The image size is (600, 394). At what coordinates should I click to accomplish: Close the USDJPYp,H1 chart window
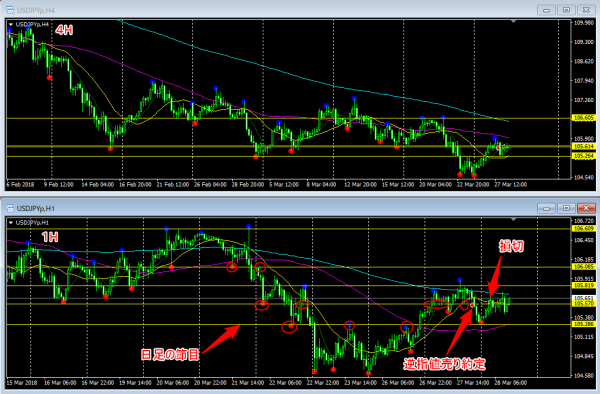(x=586, y=208)
